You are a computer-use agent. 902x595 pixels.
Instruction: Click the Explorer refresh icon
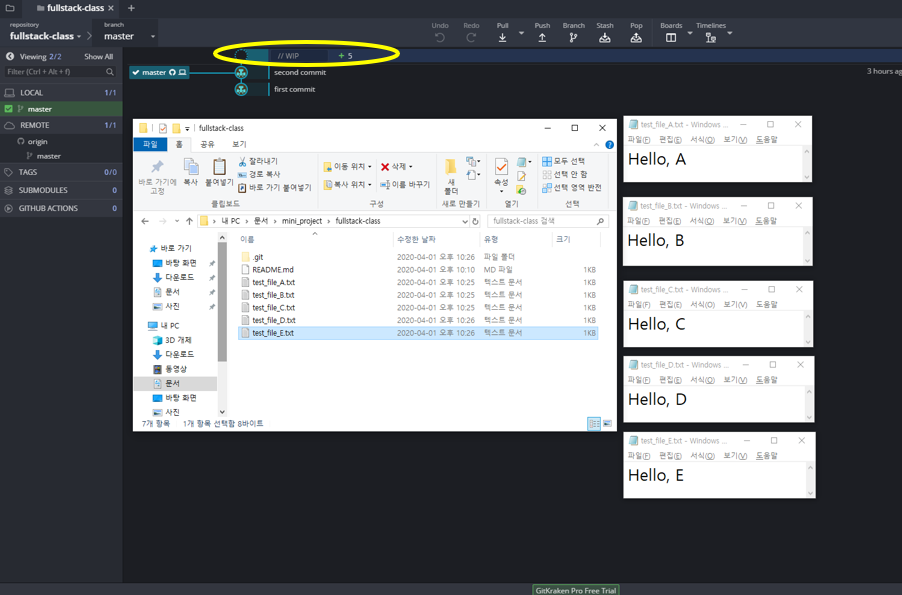tap(475, 221)
